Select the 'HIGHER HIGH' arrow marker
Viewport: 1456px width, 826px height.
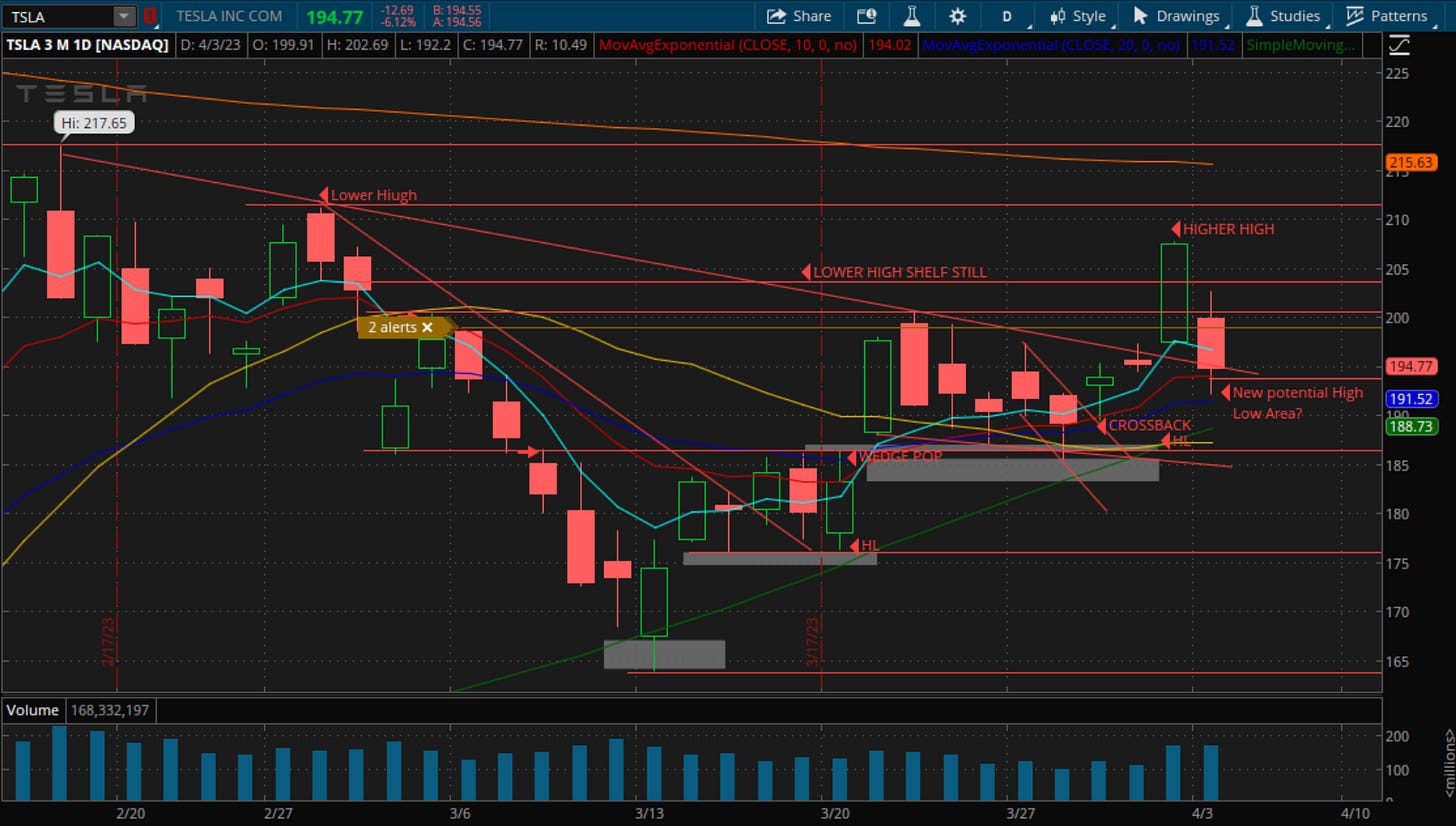1176,229
